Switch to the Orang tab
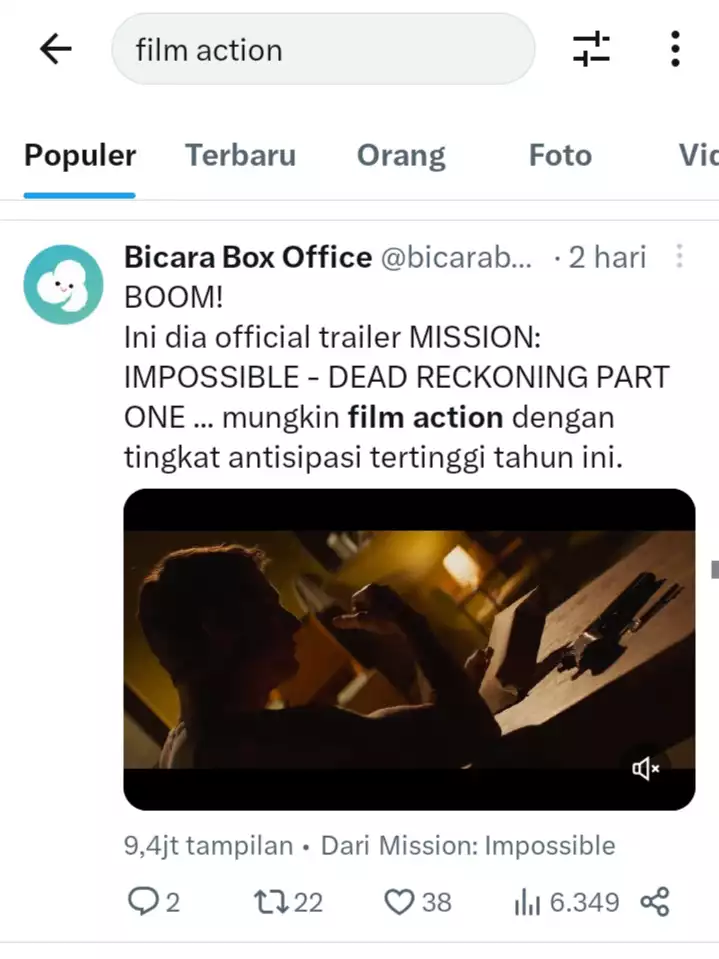 click(401, 155)
